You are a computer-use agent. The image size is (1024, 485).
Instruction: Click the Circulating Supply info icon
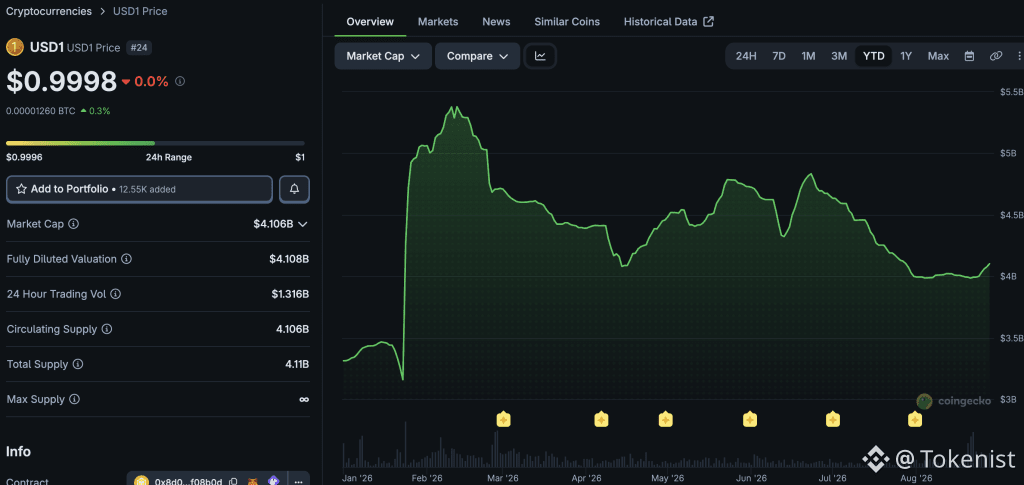coord(106,329)
